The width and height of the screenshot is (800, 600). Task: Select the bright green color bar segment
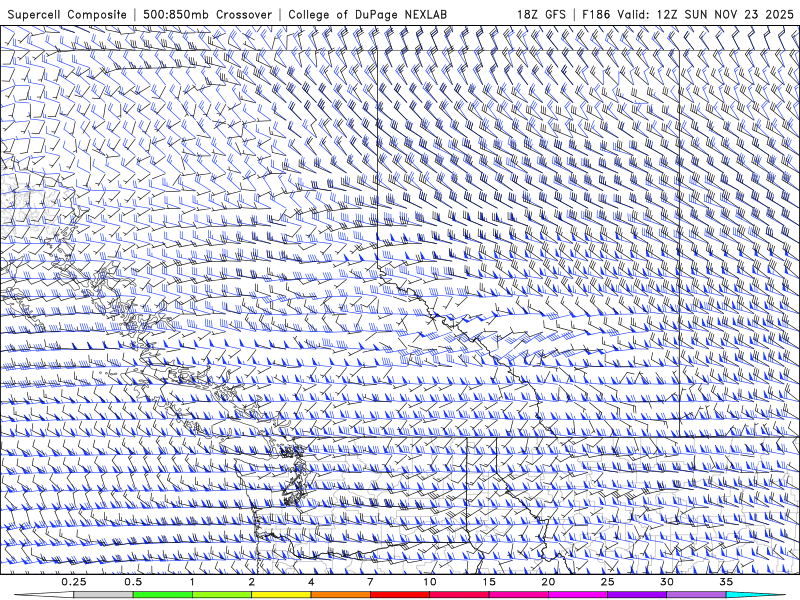point(162,595)
